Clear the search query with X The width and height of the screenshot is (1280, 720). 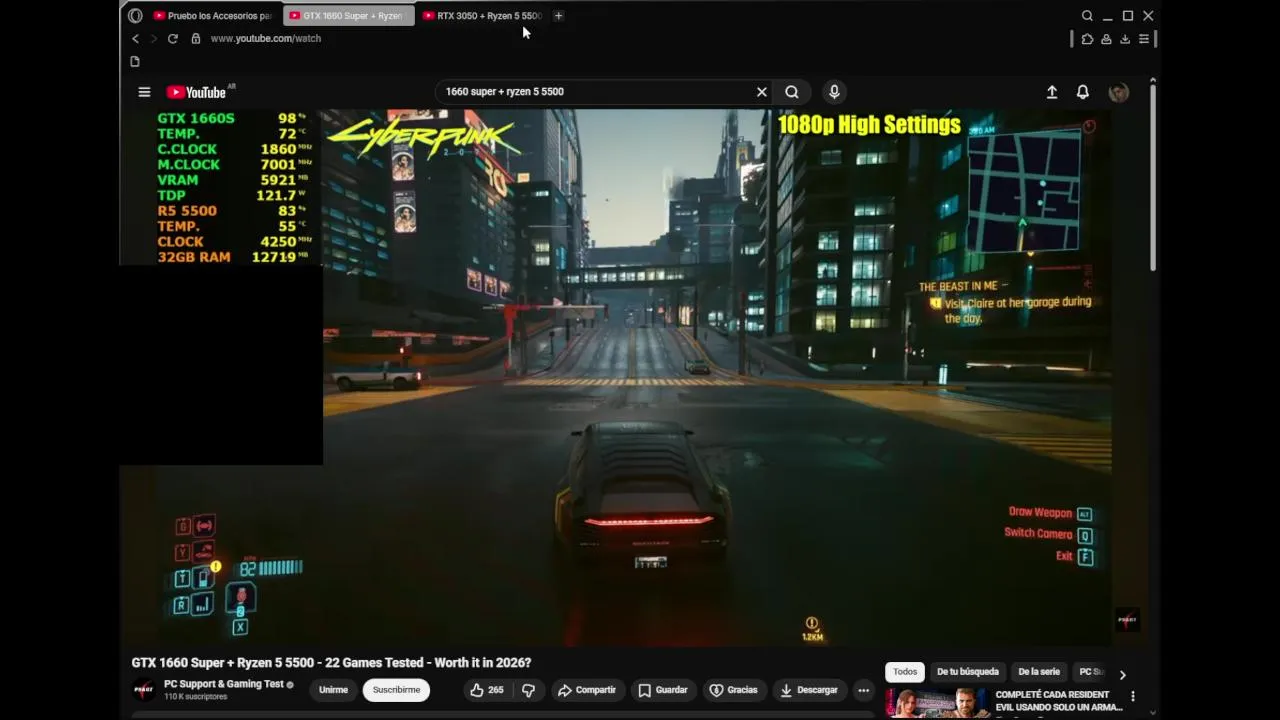pos(762,92)
